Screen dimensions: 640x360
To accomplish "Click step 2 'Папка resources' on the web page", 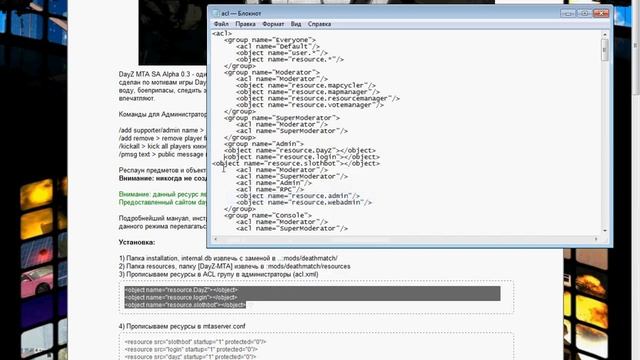I will (x=235, y=267).
